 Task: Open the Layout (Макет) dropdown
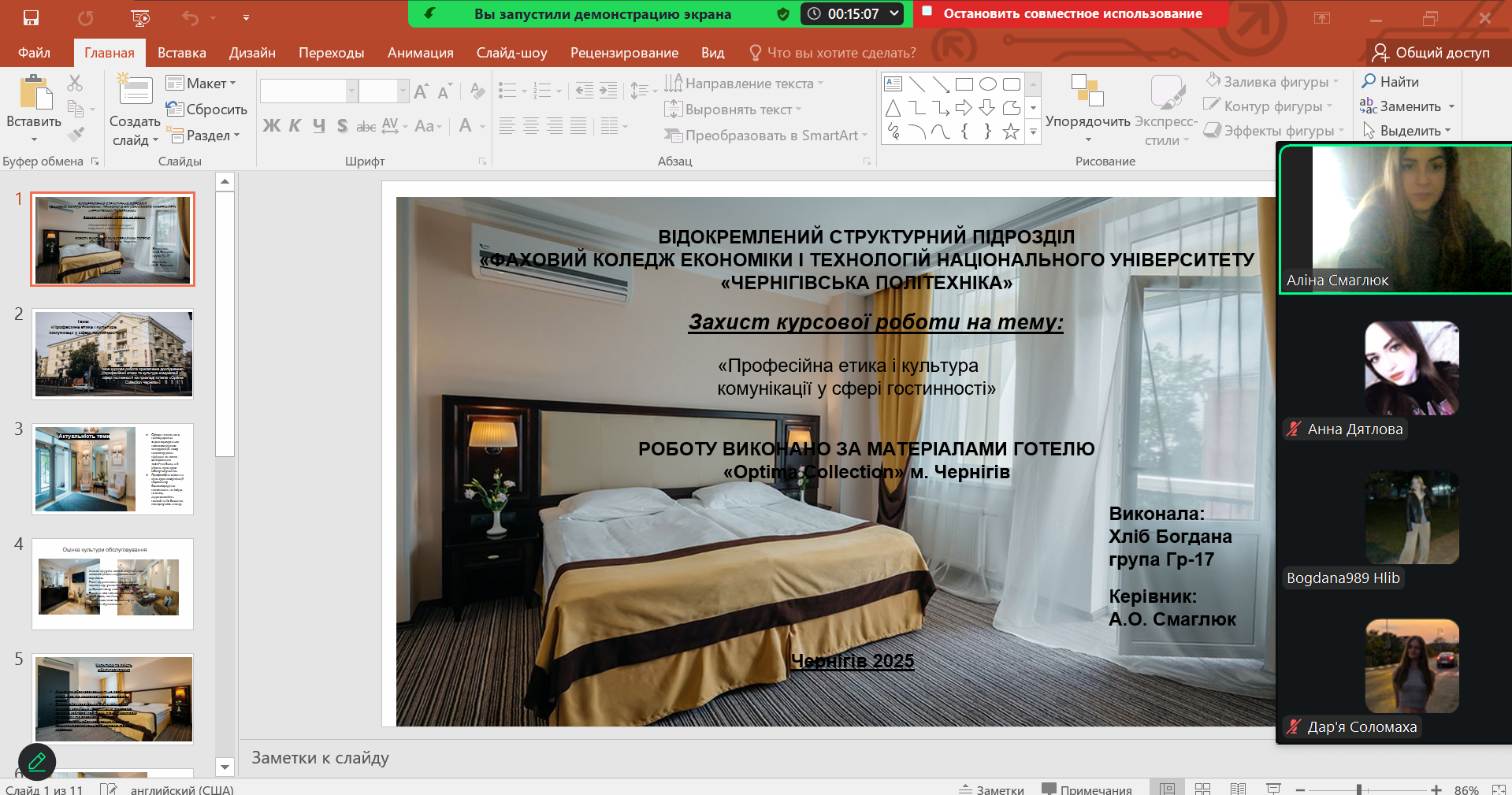201,84
